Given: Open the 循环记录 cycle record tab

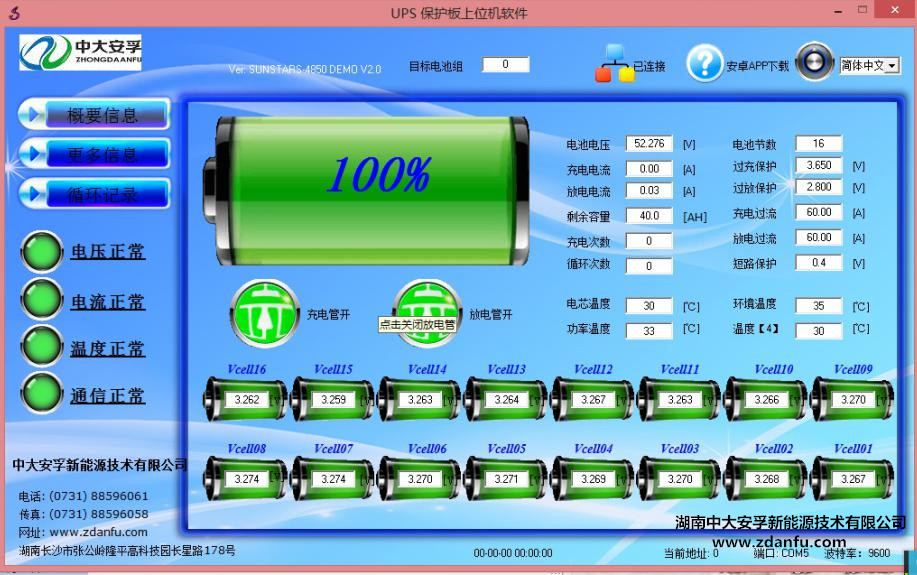Looking at the screenshot, I should pyautogui.click(x=95, y=193).
